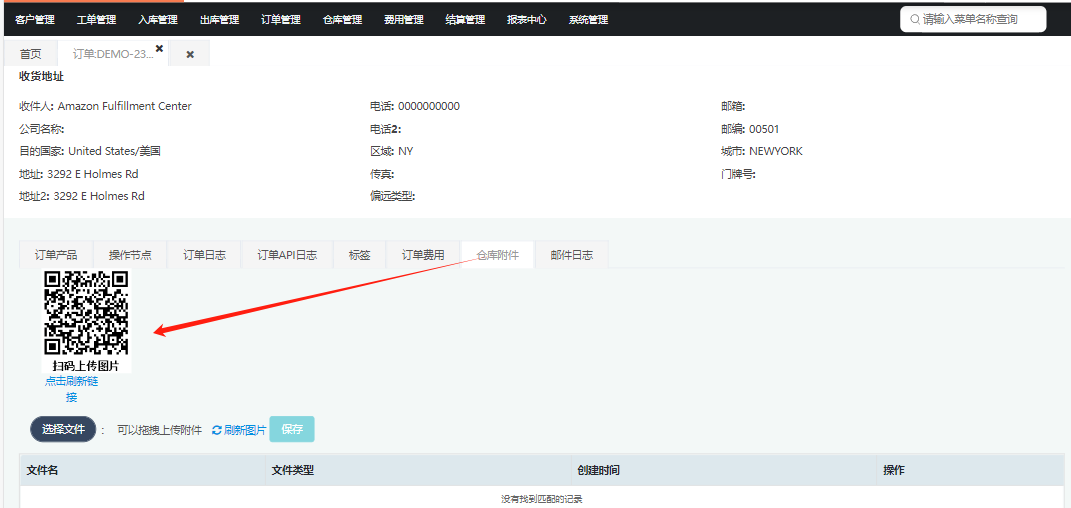Open the 出库管理 menu

click(219, 20)
